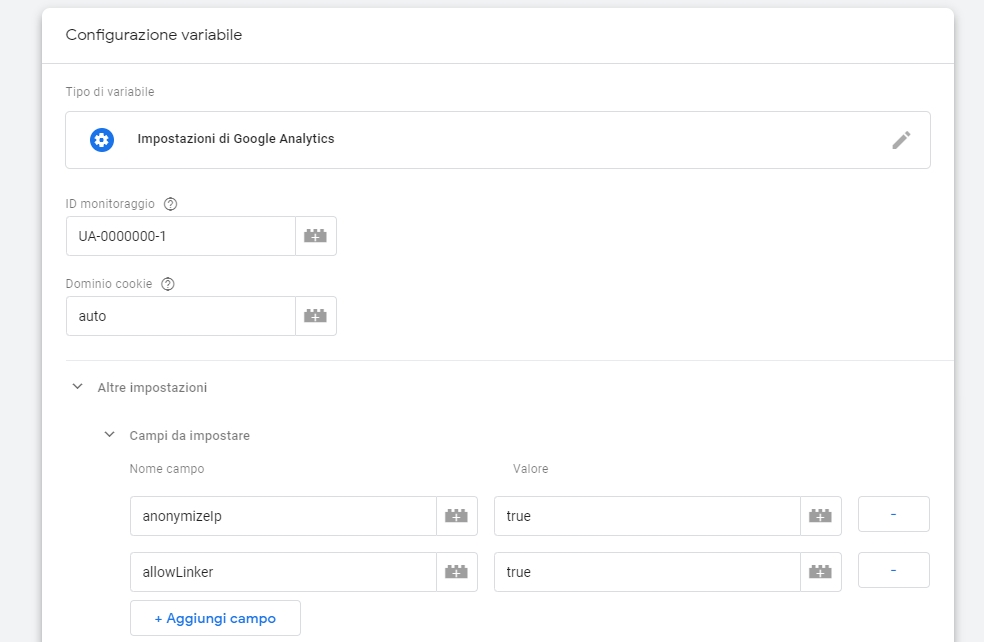Collapse the Altre impostazioni section
The image size is (984, 642).
(x=78, y=387)
